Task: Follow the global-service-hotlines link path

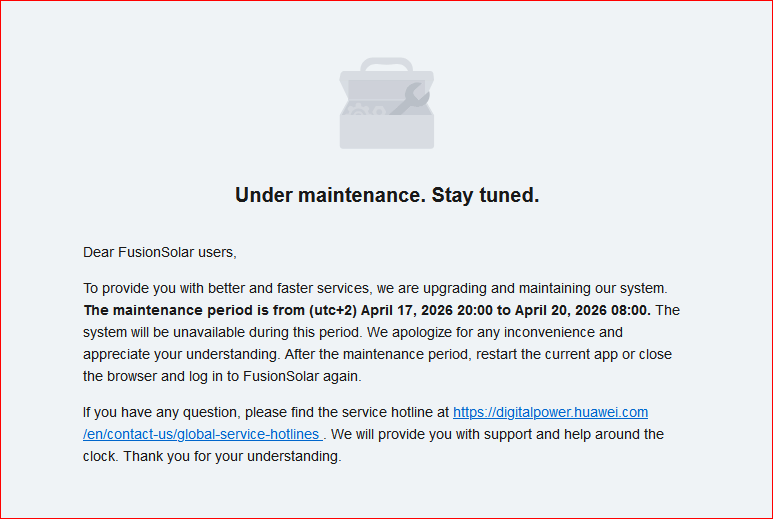Action: pyautogui.click(x=201, y=435)
